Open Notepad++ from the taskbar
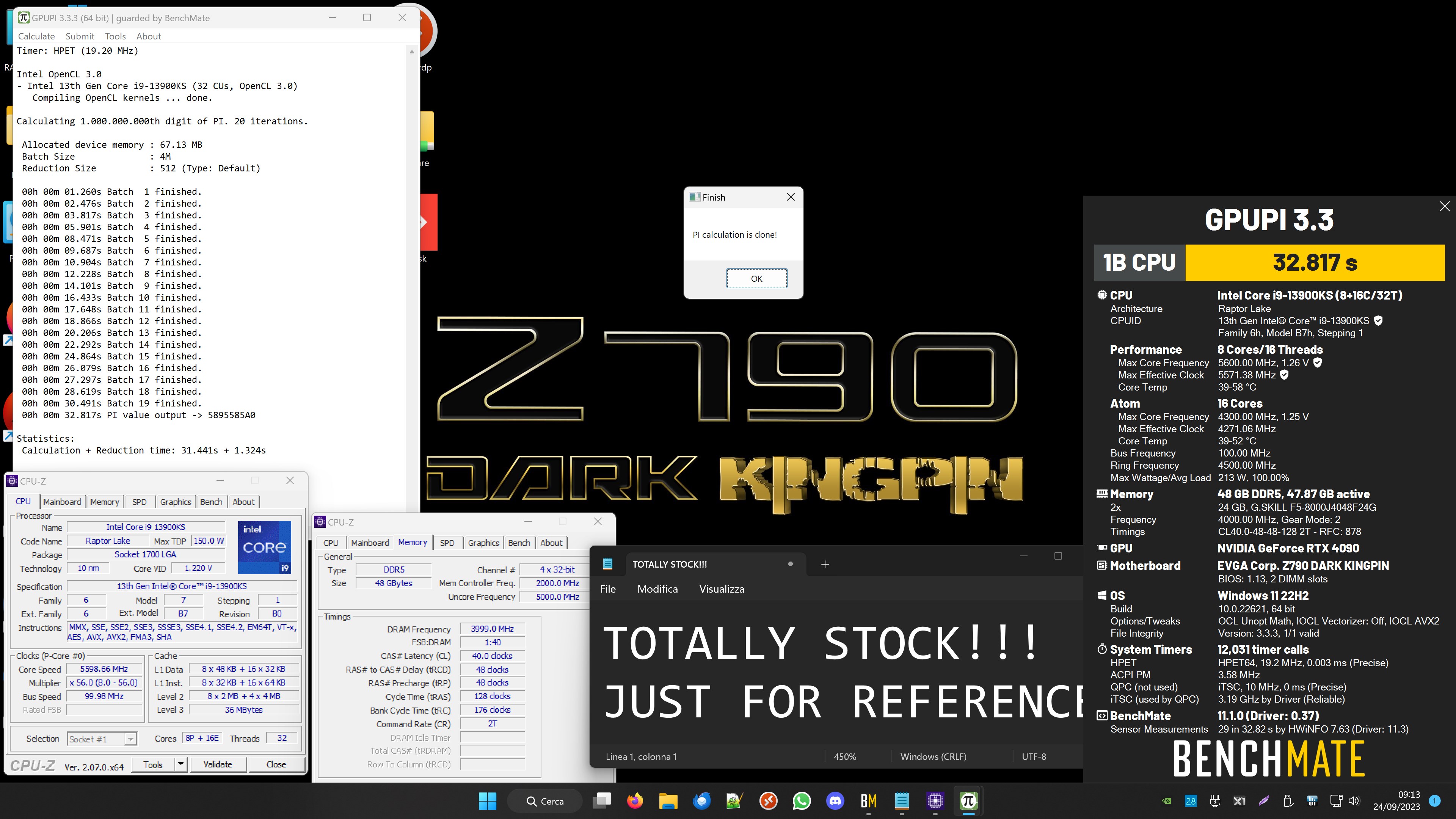Viewport: 1456px width, 819px height. (x=735, y=801)
